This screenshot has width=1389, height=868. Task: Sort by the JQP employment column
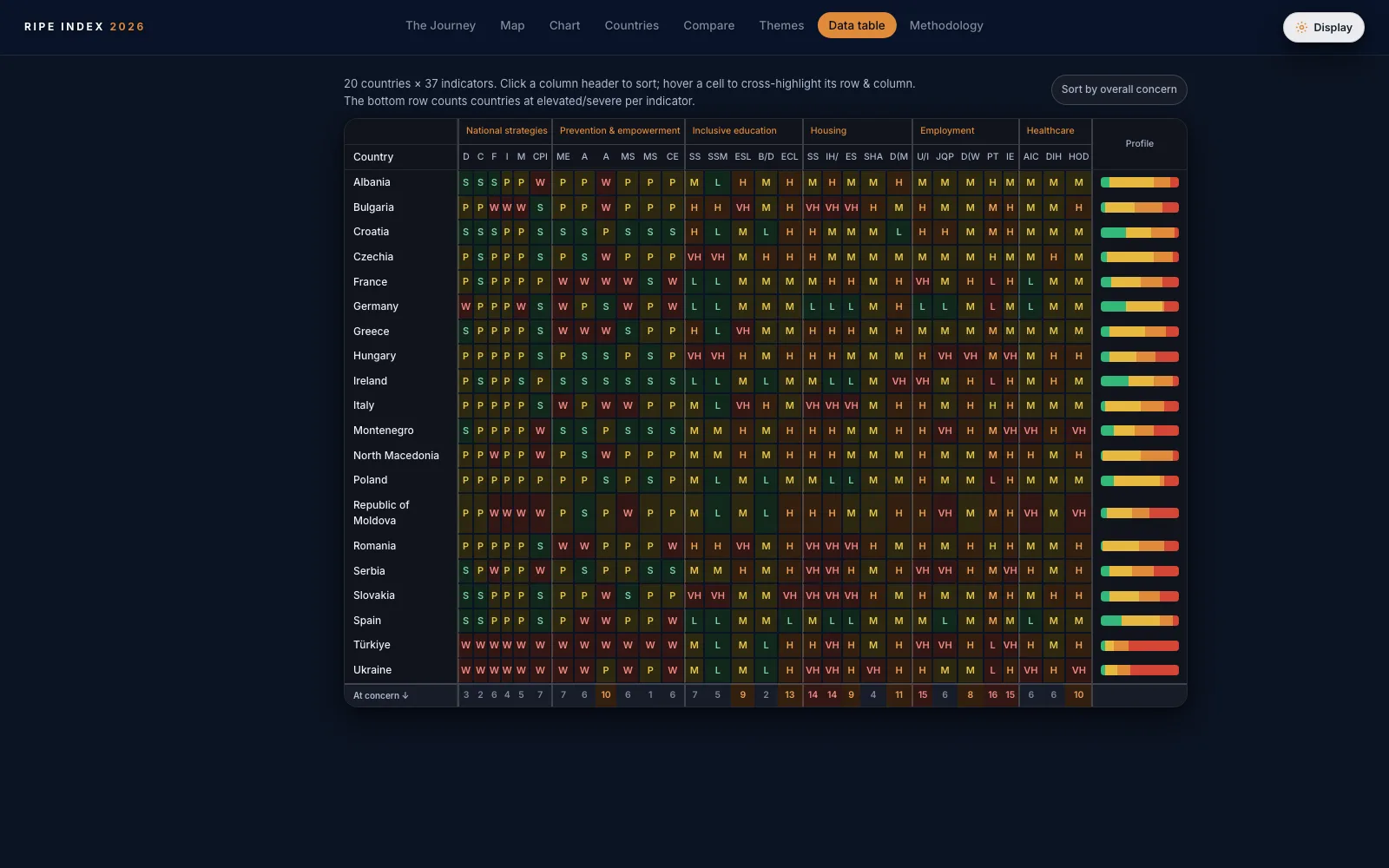tap(945, 157)
